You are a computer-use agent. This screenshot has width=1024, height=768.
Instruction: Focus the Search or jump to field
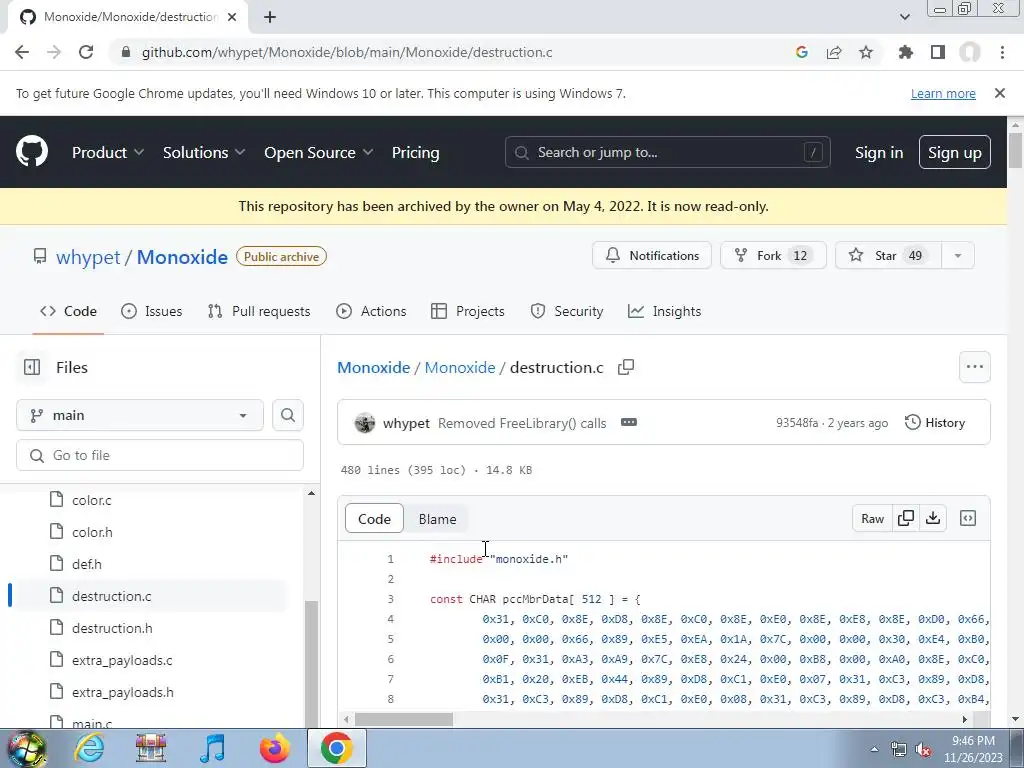(667, 152)
